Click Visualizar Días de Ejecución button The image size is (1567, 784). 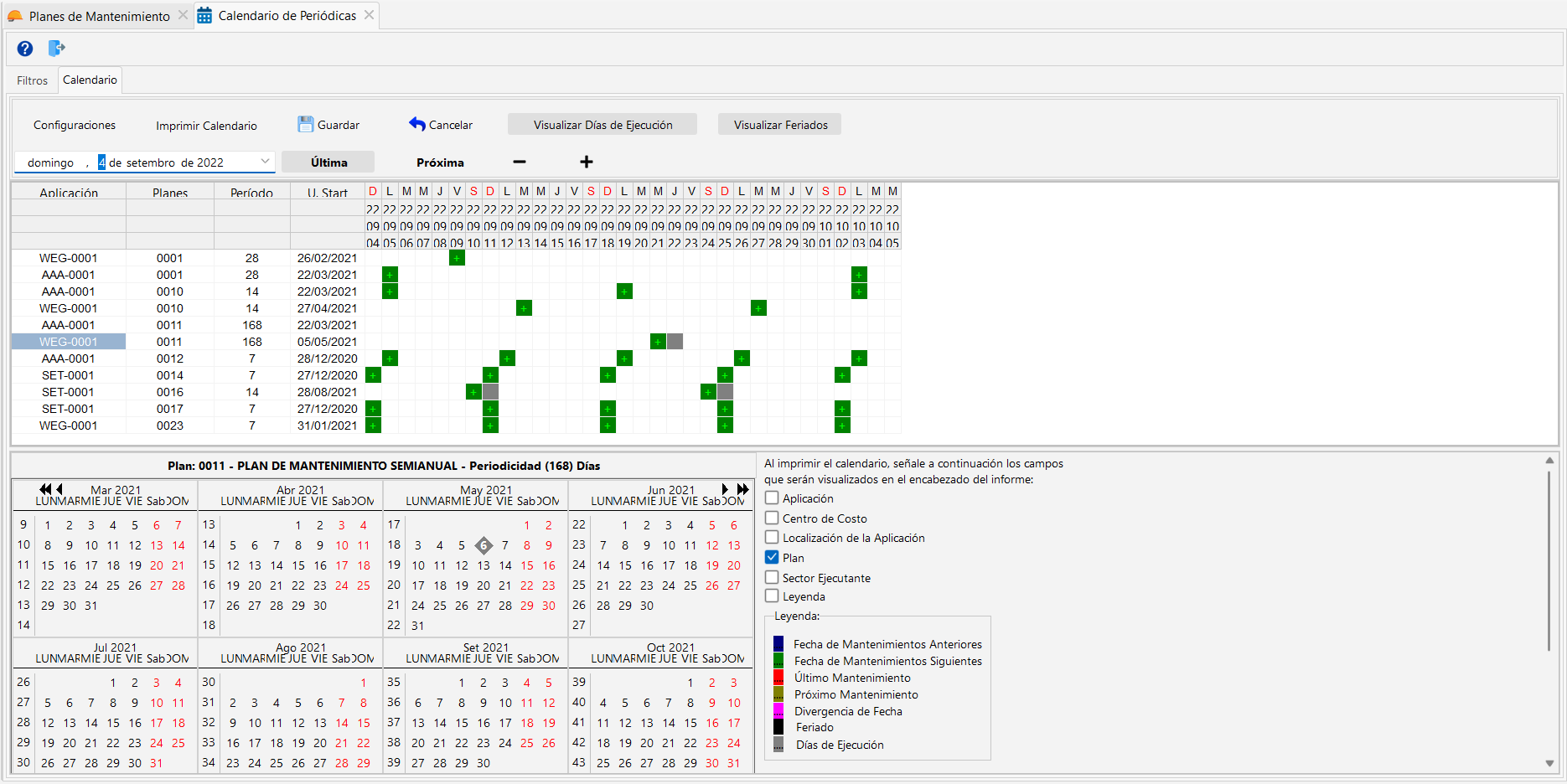tap(602, 125)
